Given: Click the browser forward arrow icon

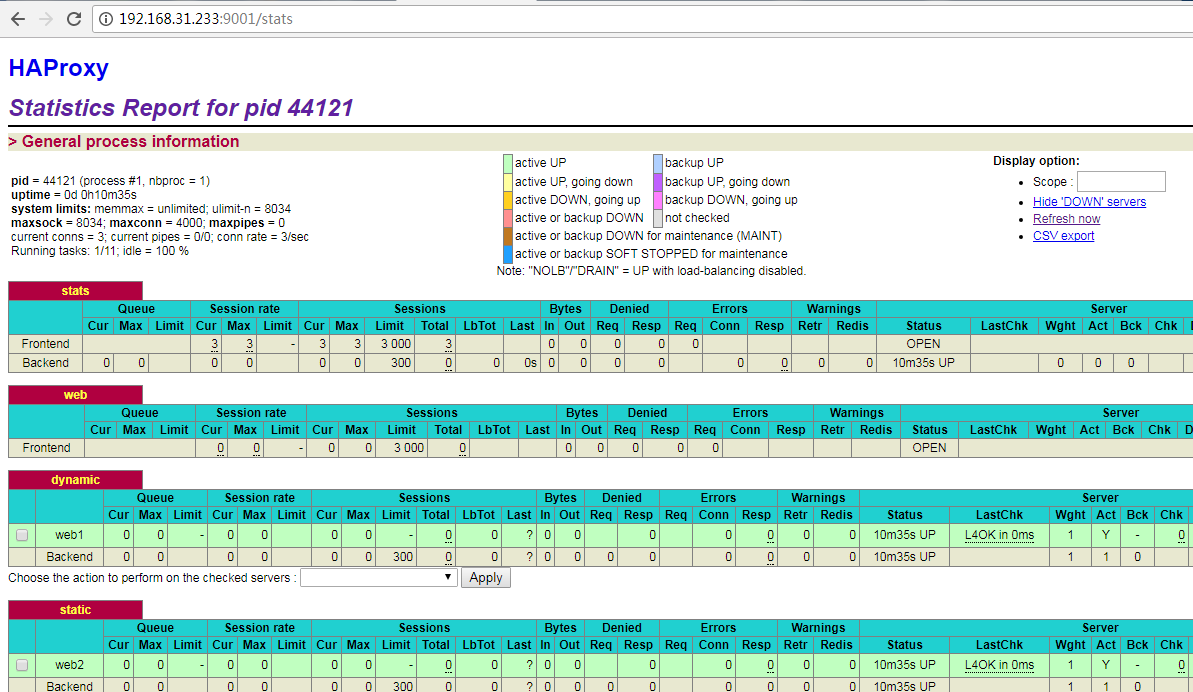Looking at the screenshot, I should click(x=46, y=19).
